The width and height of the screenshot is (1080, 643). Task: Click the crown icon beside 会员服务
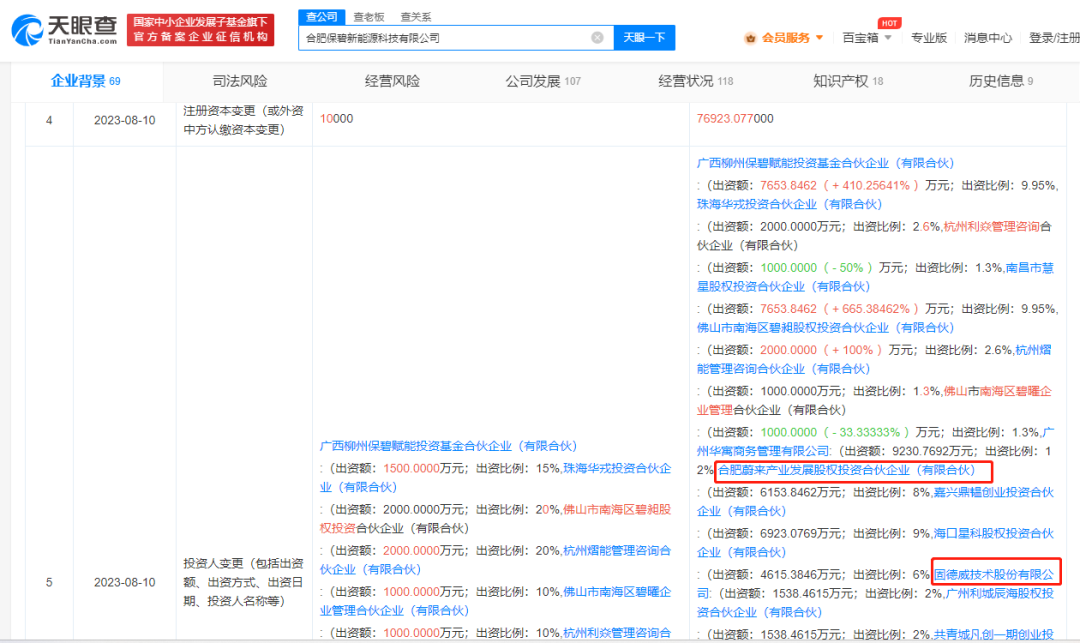coord(750,38)
